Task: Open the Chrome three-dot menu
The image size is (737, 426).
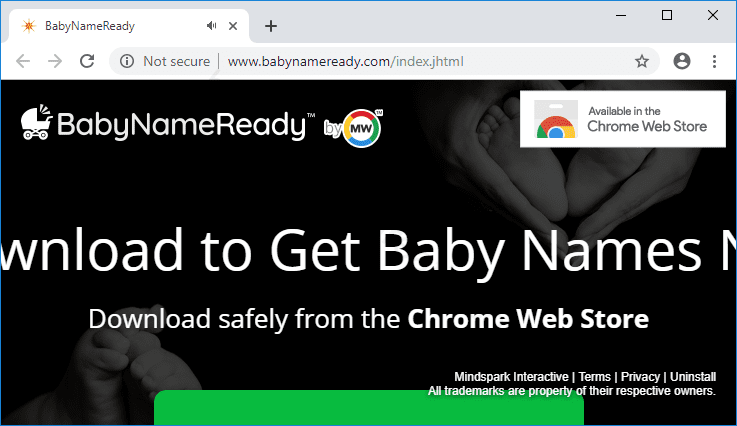Action: pyautogui.click(x=714, y=61)
